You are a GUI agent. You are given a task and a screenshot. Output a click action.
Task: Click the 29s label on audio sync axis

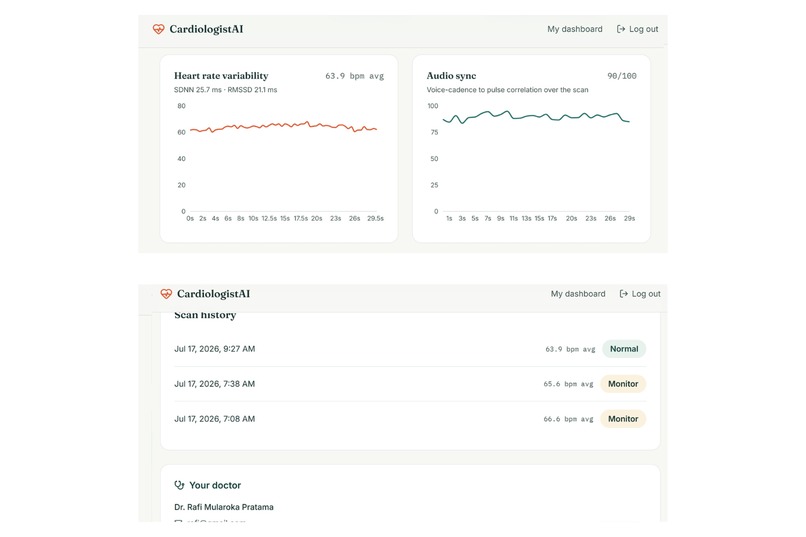[x=629, y=218]
